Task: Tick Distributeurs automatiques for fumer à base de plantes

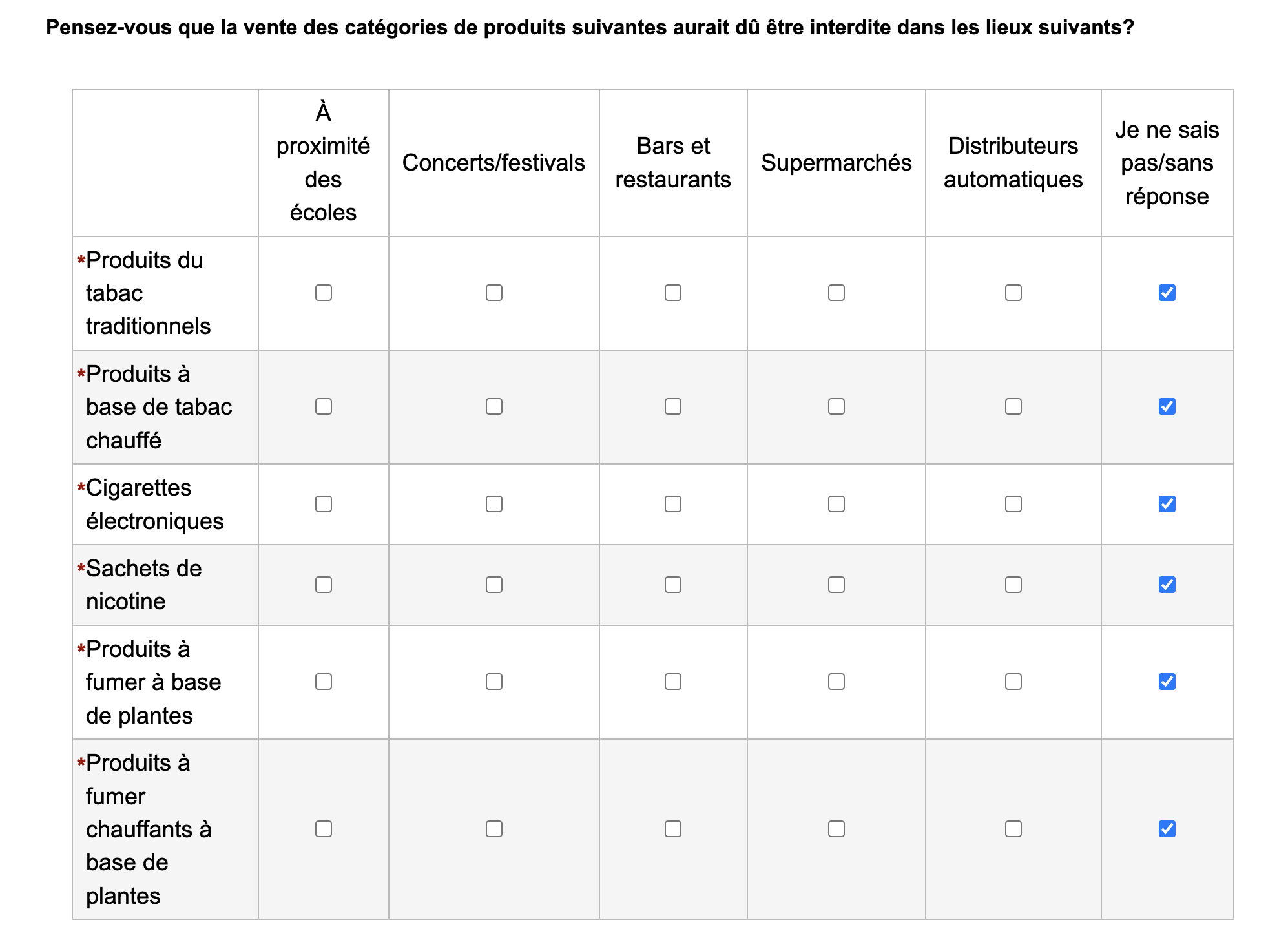Action: [x=1013, y=682]
